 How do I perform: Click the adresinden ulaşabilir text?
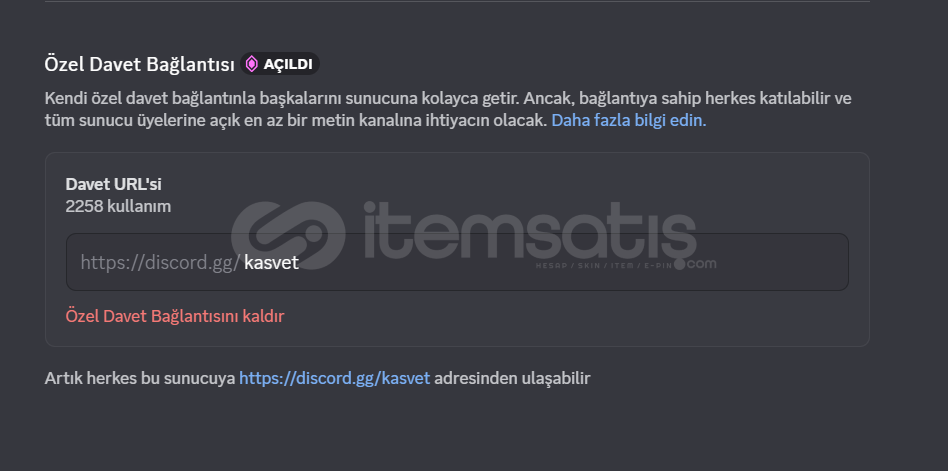[x=512, y=378]
